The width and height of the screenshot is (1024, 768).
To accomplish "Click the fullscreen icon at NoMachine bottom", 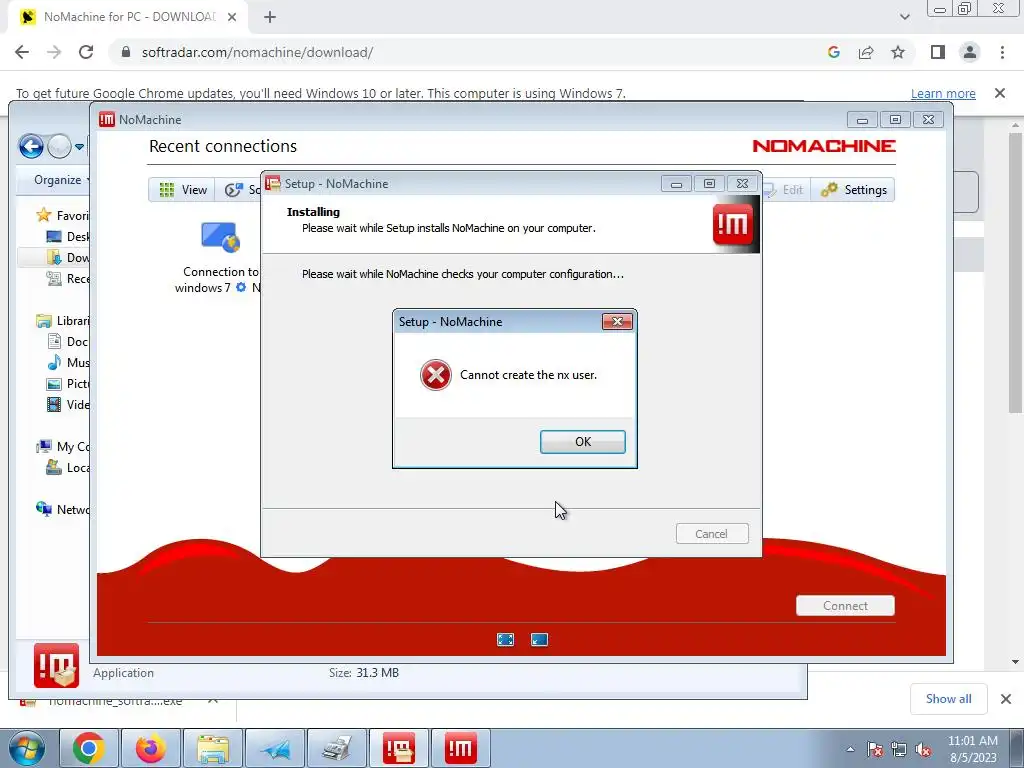I will point(505,639).
